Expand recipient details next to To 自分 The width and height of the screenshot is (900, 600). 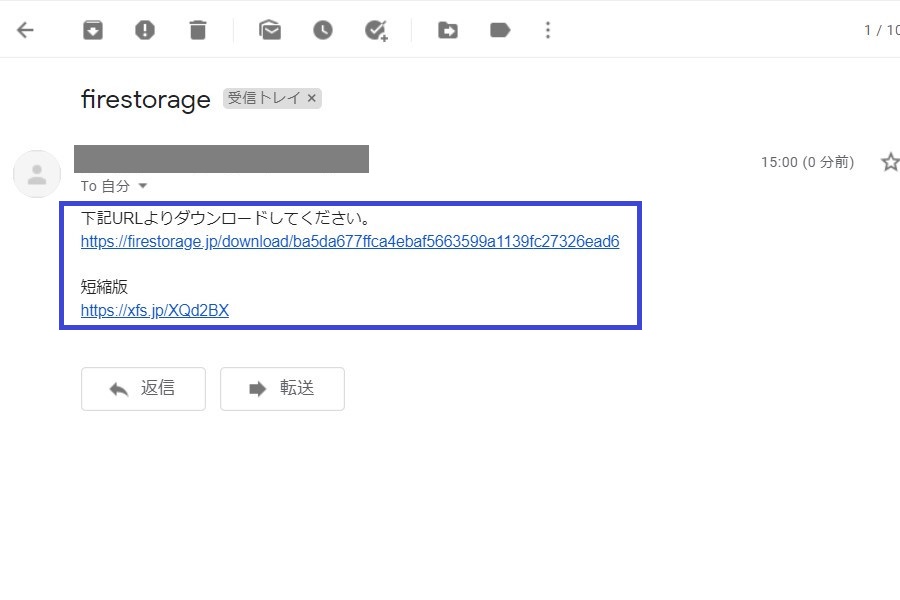coord(142,186)
